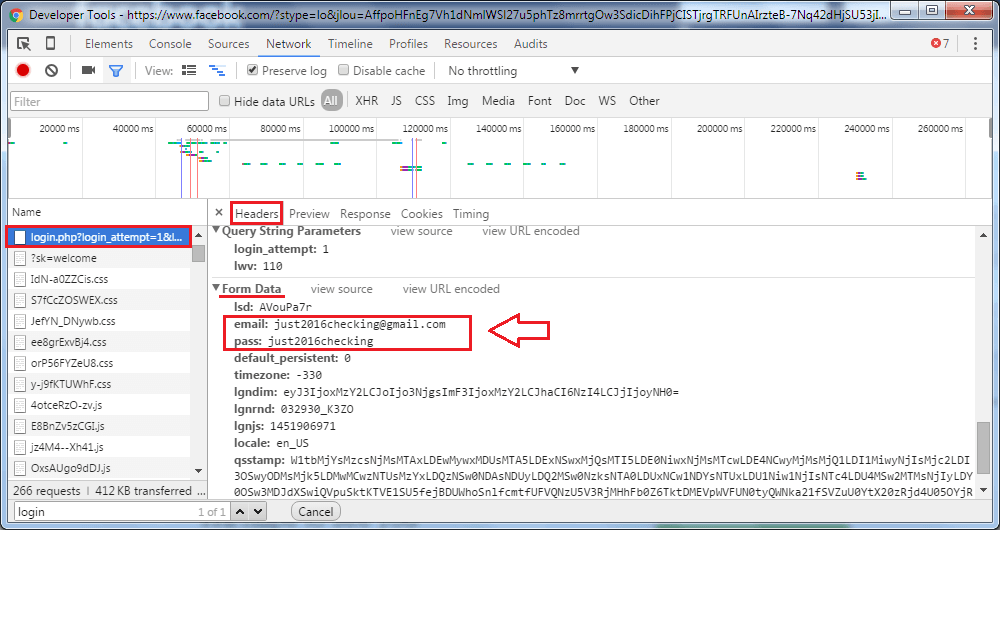This screenshot has width=1000, height=633.
Task: Go to next search match
Action: click(x=258, y=511)
